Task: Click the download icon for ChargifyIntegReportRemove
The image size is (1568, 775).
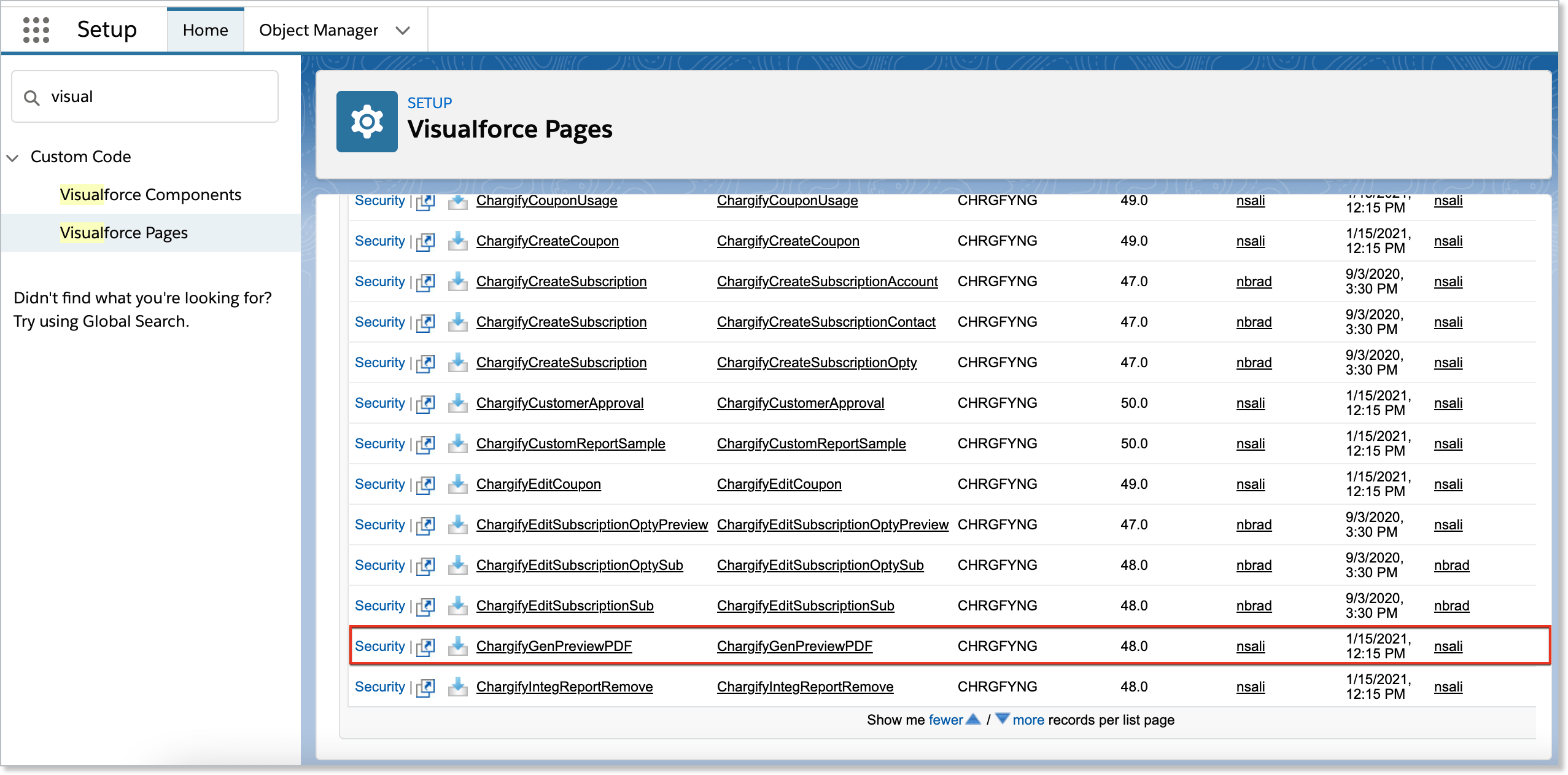Action: (x=459, y=687)
